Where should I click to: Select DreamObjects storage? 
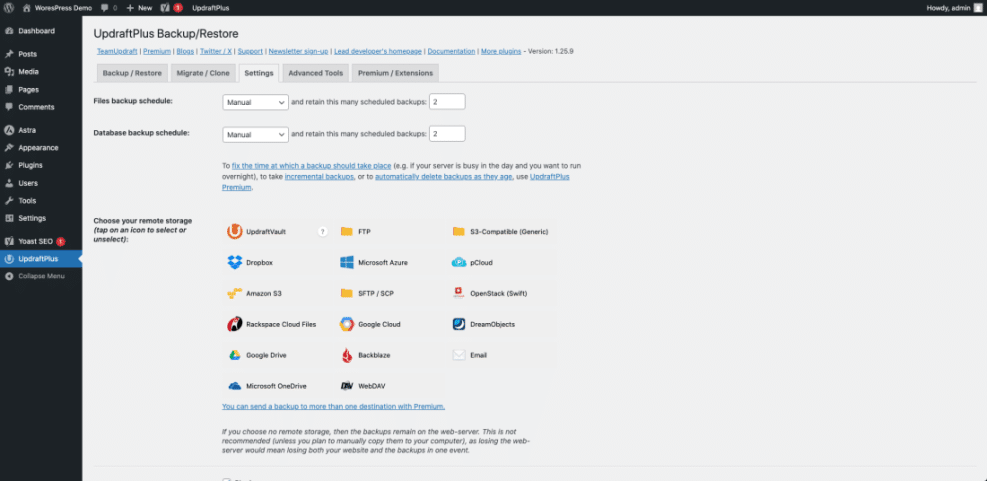pos(502,324)
